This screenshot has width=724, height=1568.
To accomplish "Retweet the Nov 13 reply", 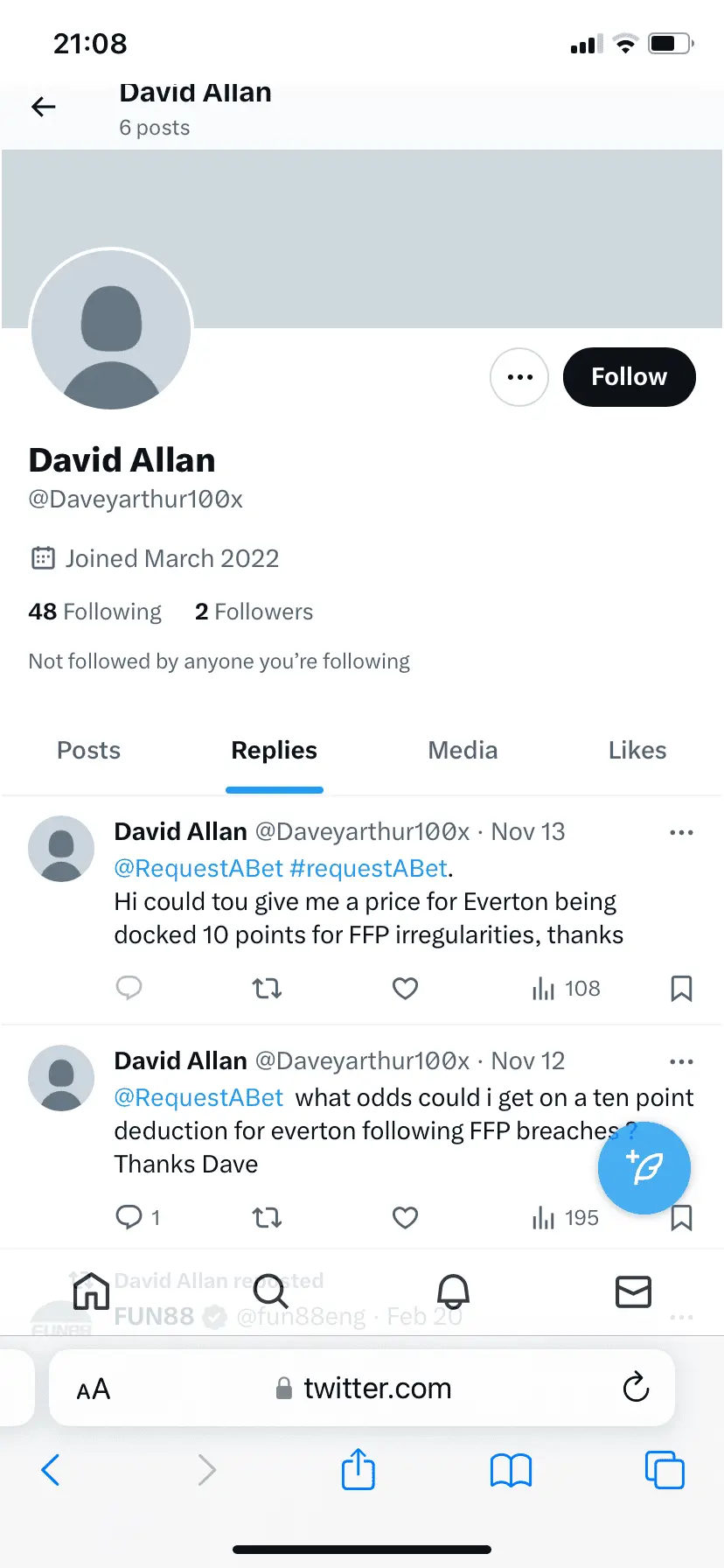I will click(267, 989).
